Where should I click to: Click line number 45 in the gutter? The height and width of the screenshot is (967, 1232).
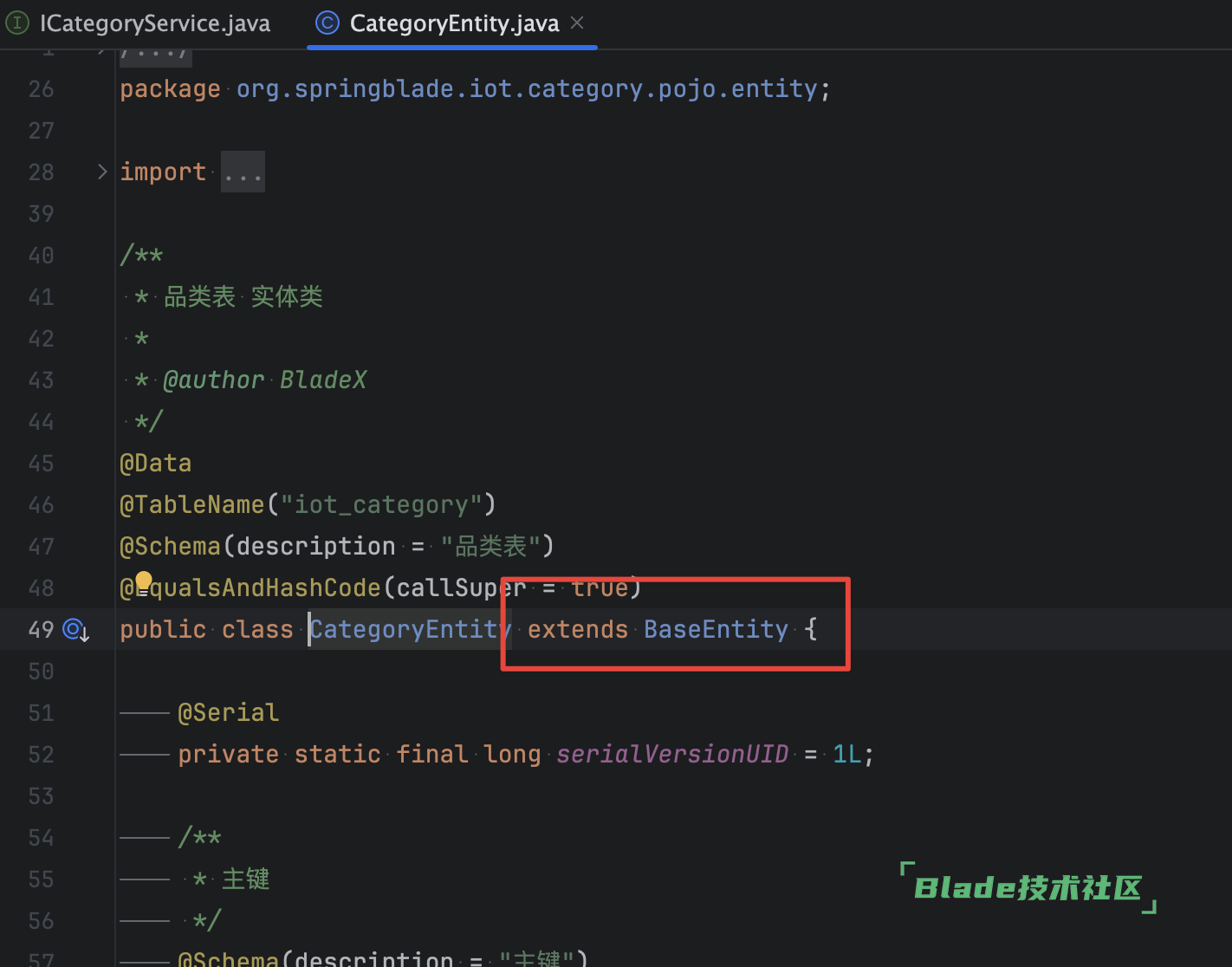pos(41,464)
